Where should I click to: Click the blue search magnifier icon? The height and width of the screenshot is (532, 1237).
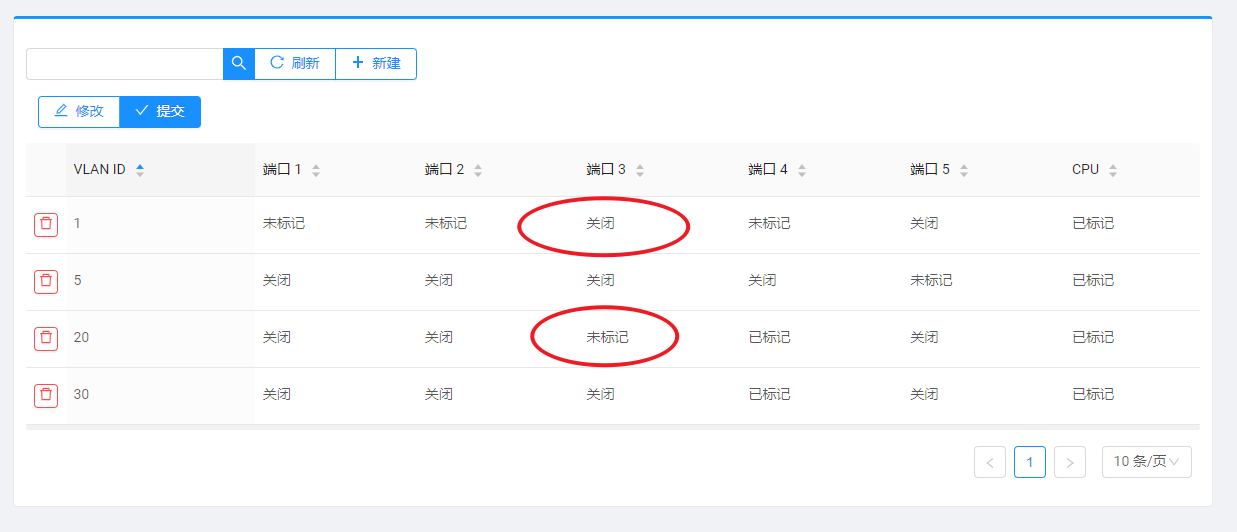pyautogui.click(x=239, y=64)
